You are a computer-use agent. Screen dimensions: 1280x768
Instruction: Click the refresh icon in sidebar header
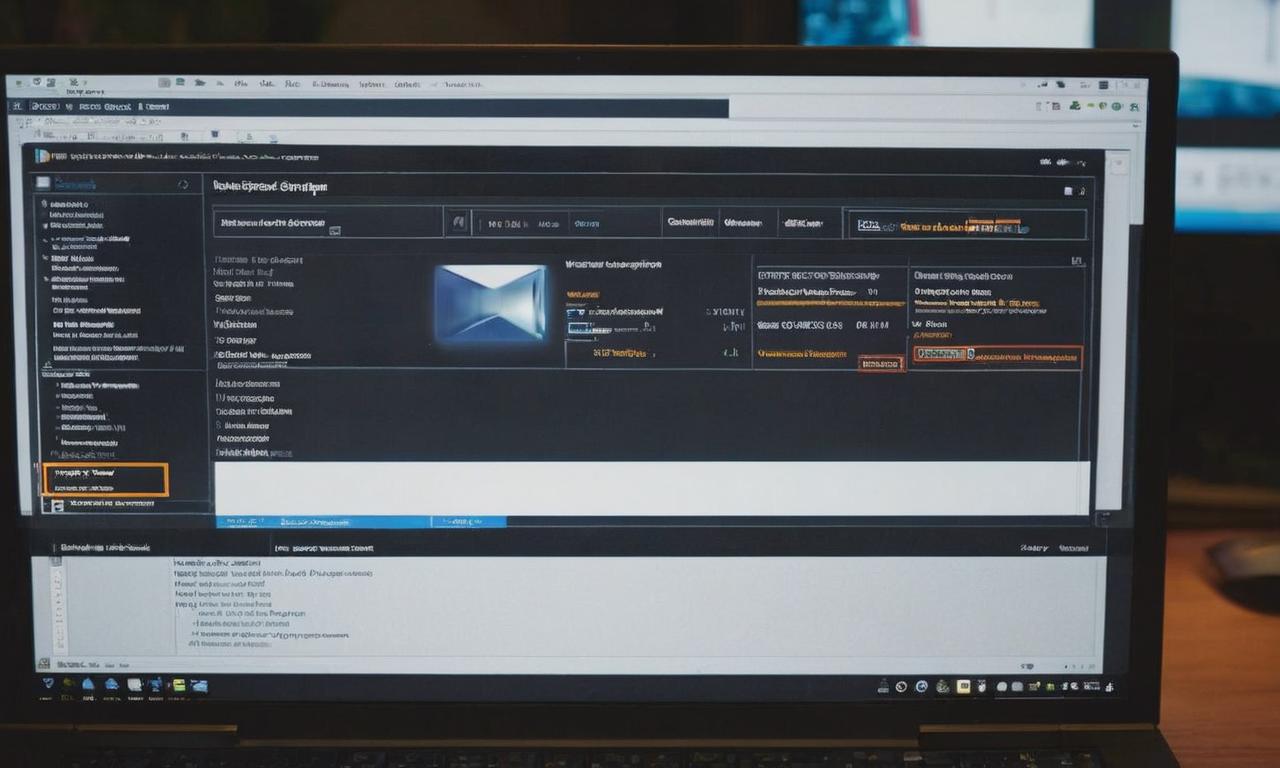[x=183, y=184]
